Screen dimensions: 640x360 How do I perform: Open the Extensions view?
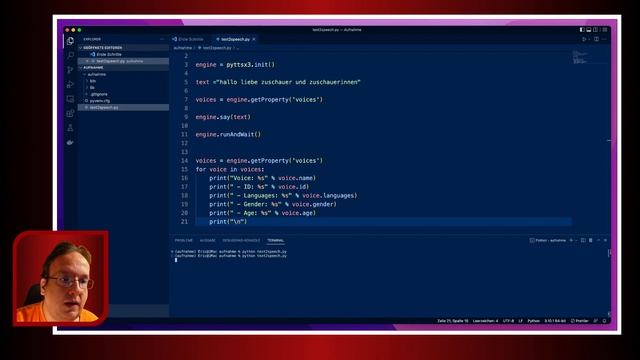pyautogui.click(x=70, y=113)
